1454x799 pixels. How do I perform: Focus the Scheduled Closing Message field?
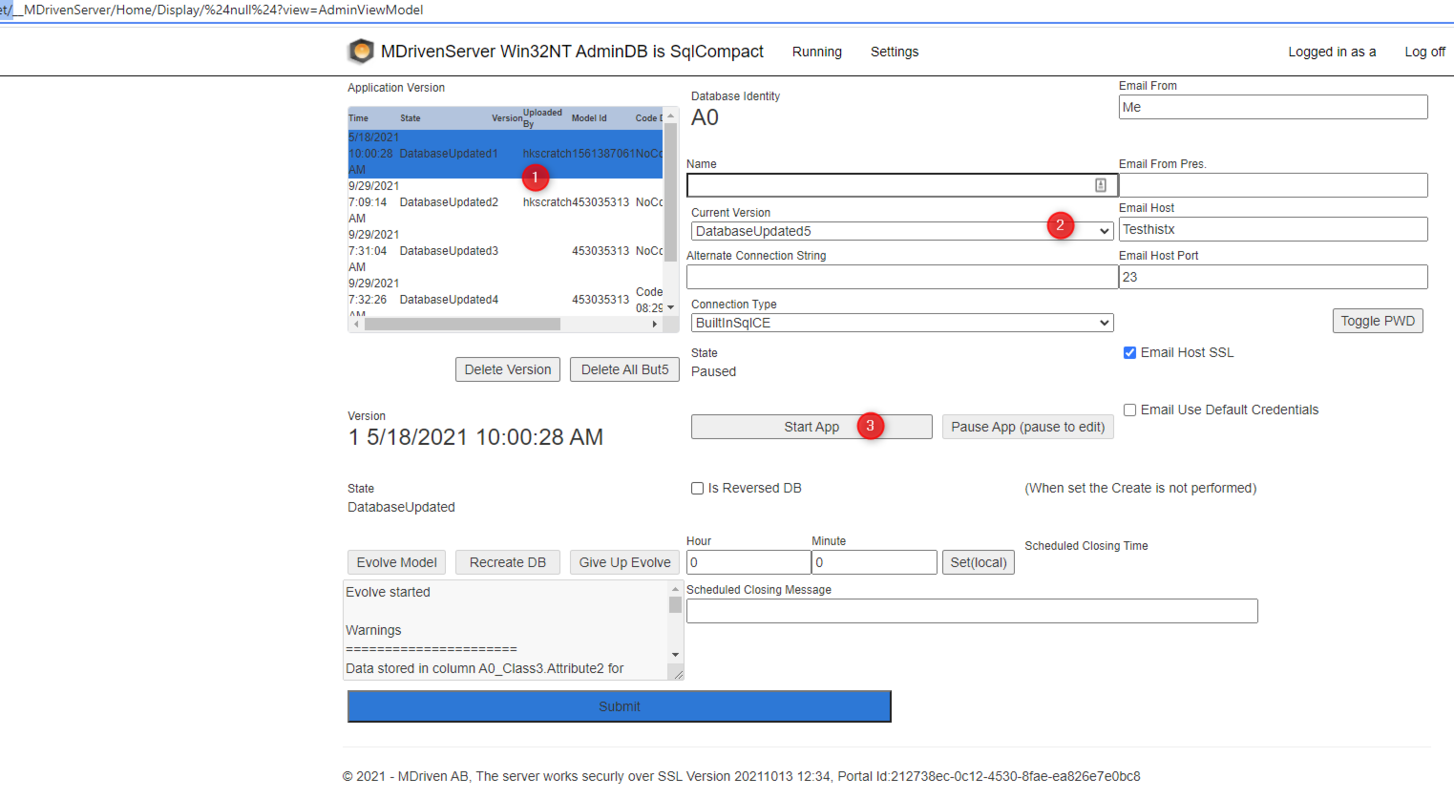coord(972,611)
